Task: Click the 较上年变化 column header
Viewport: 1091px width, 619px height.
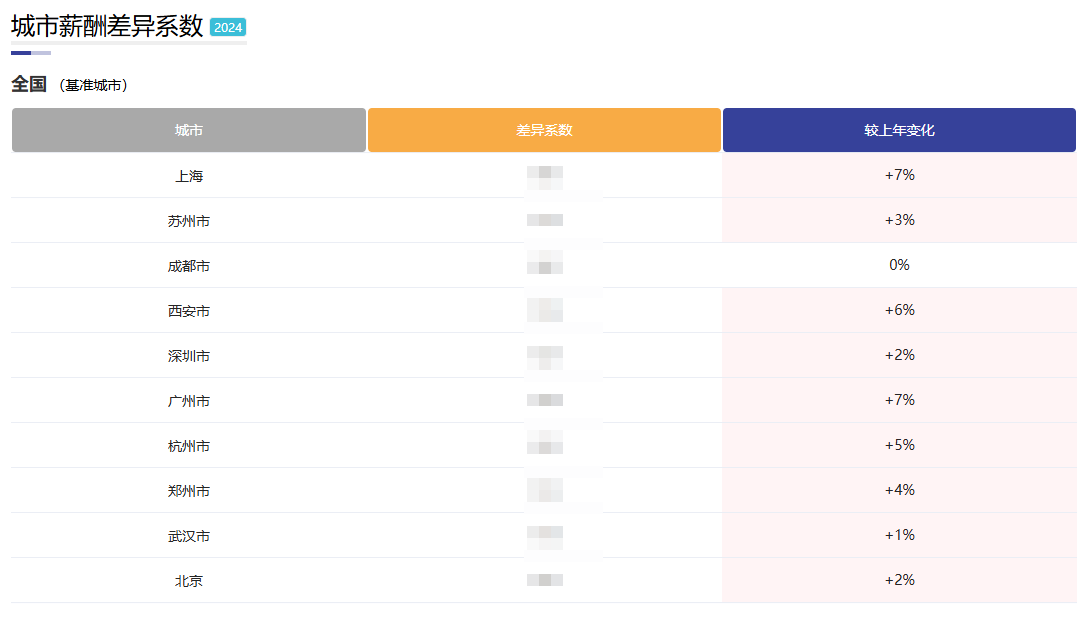Action: click(899, 130)
